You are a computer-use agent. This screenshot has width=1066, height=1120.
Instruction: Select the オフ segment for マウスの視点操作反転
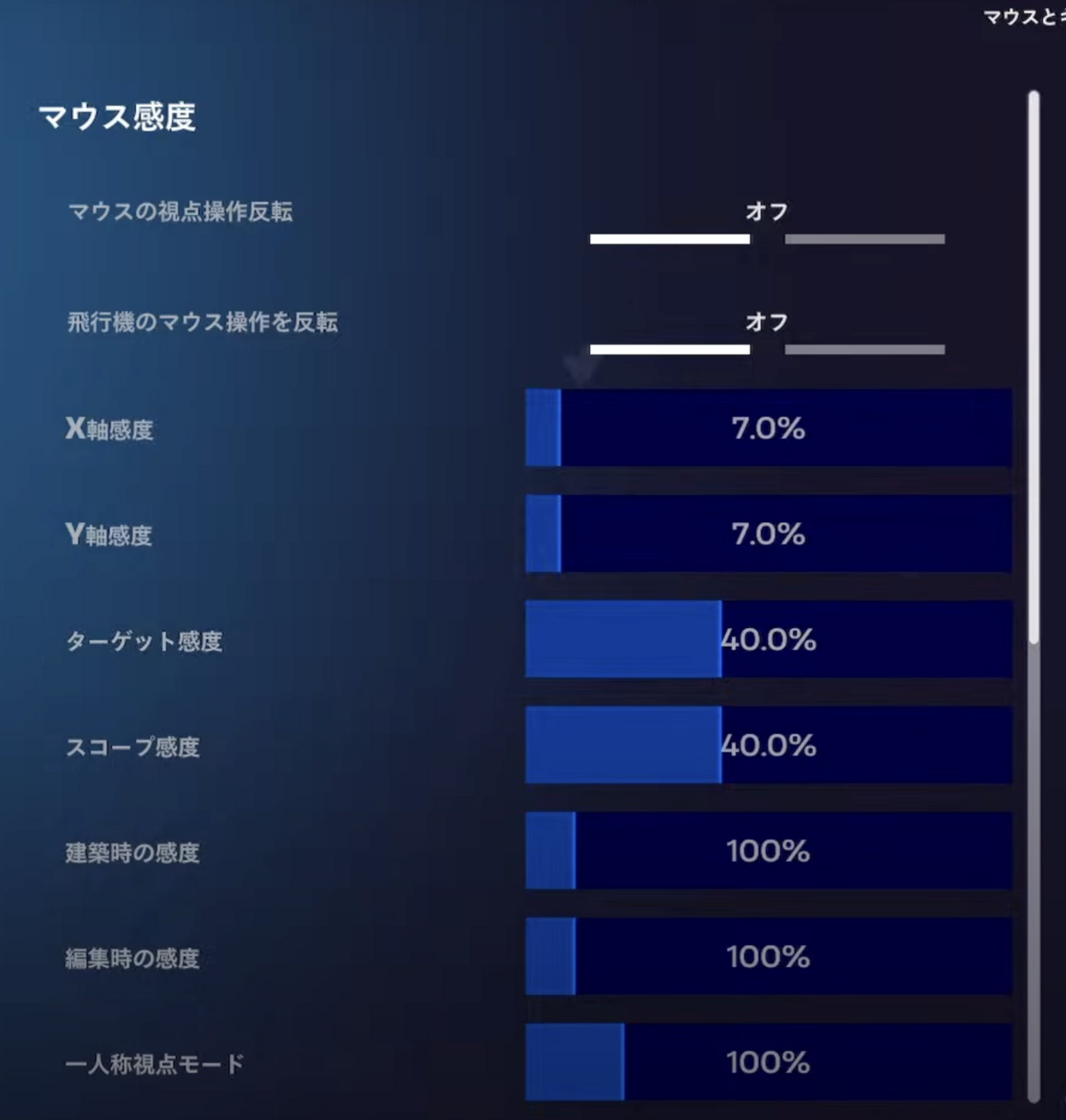pyautogui.click(x=670, y=239)
